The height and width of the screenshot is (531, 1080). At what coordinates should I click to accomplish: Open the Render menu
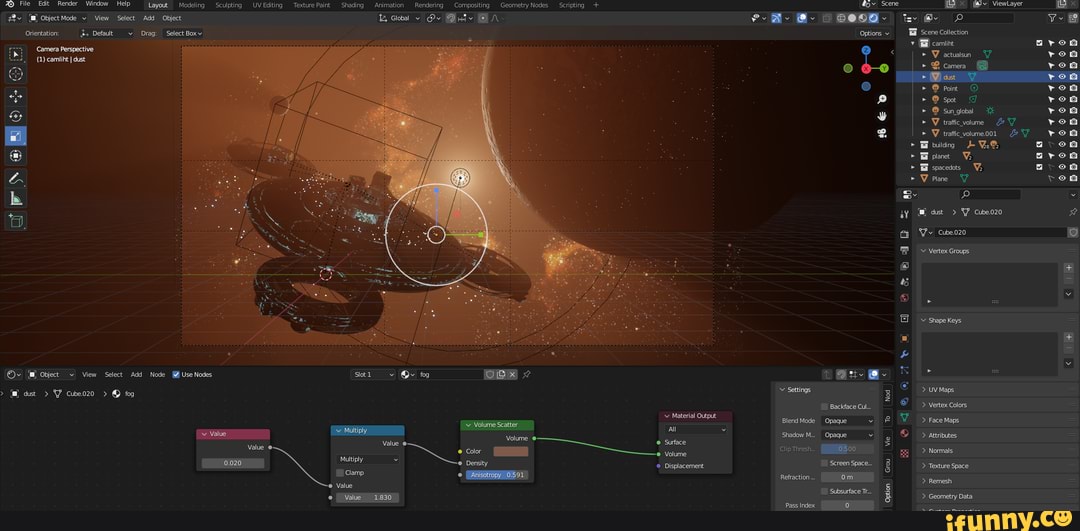click(67, 4)
